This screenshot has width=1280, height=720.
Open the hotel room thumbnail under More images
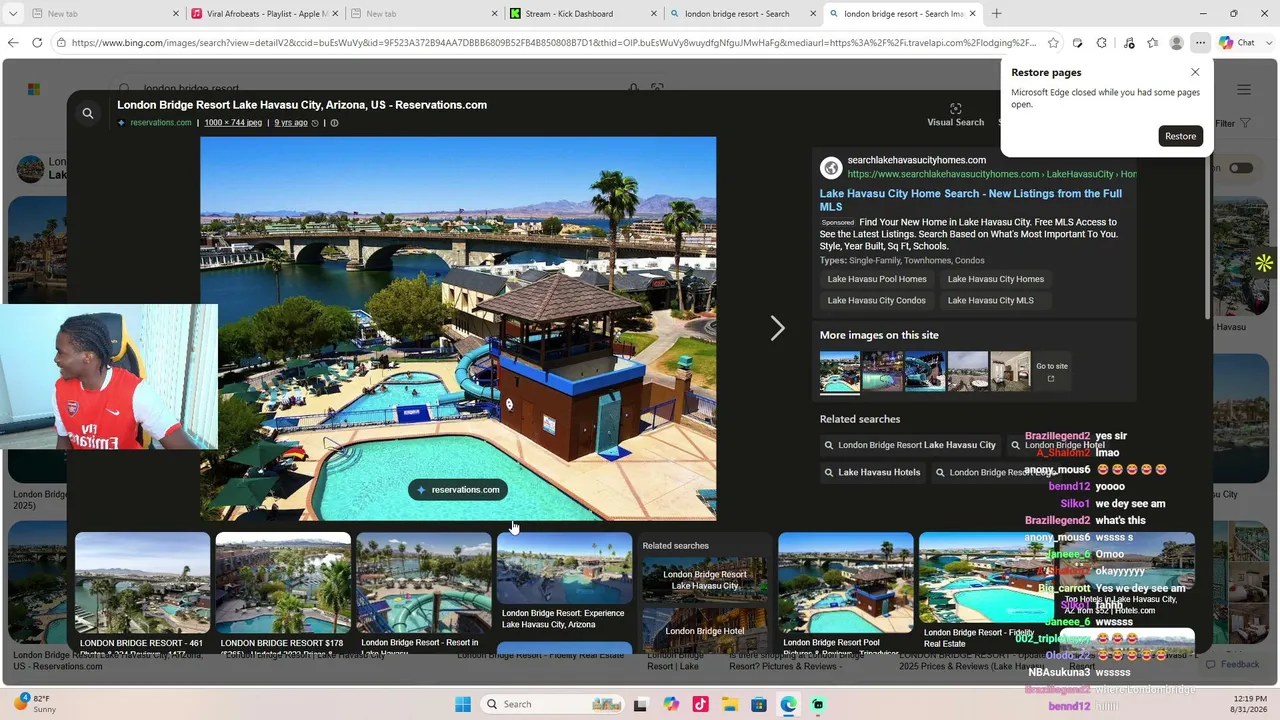[1010, 371]
